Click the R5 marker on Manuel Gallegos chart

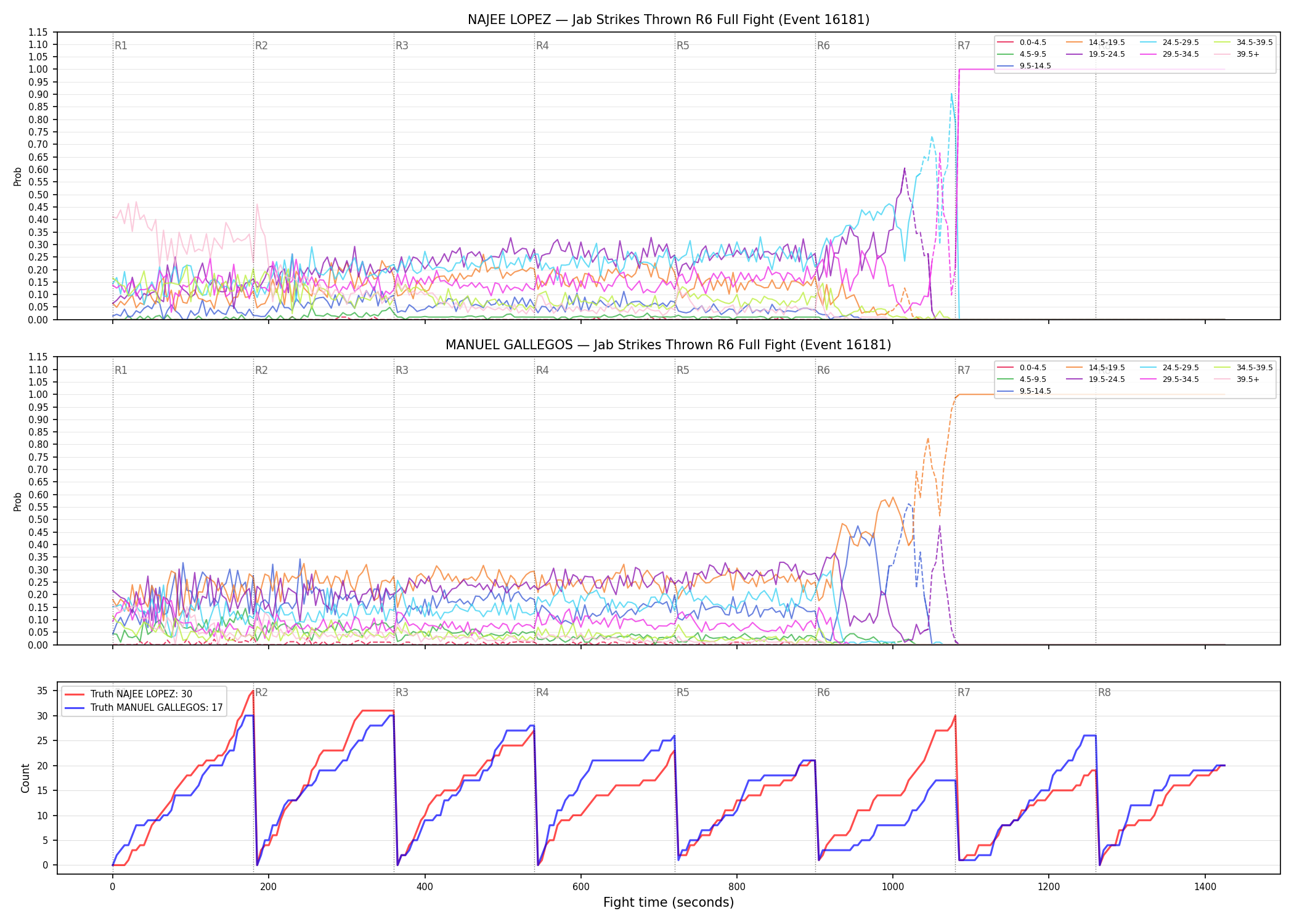point(683,370)
